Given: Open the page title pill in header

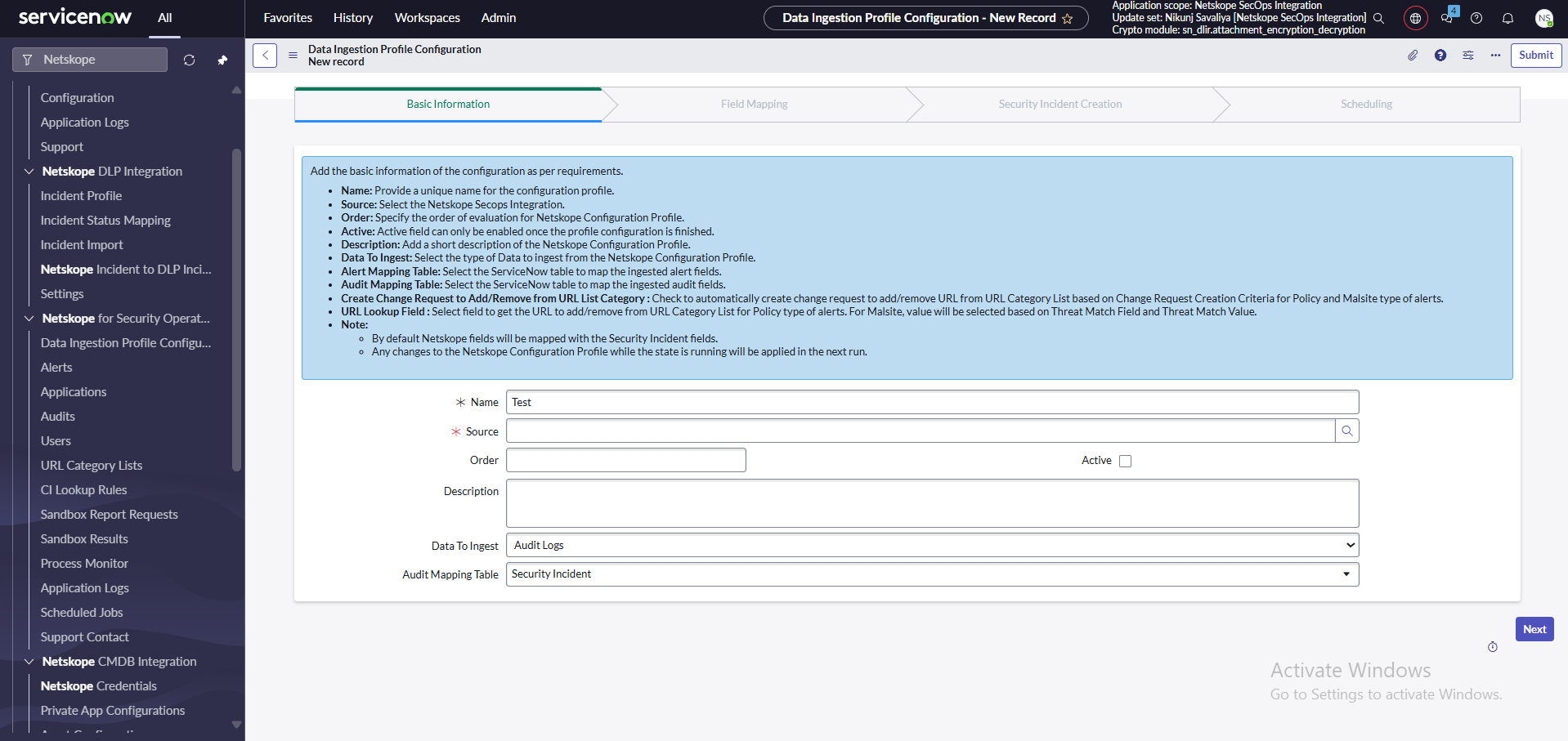Looking at the screenshot, I should (925, 18).
